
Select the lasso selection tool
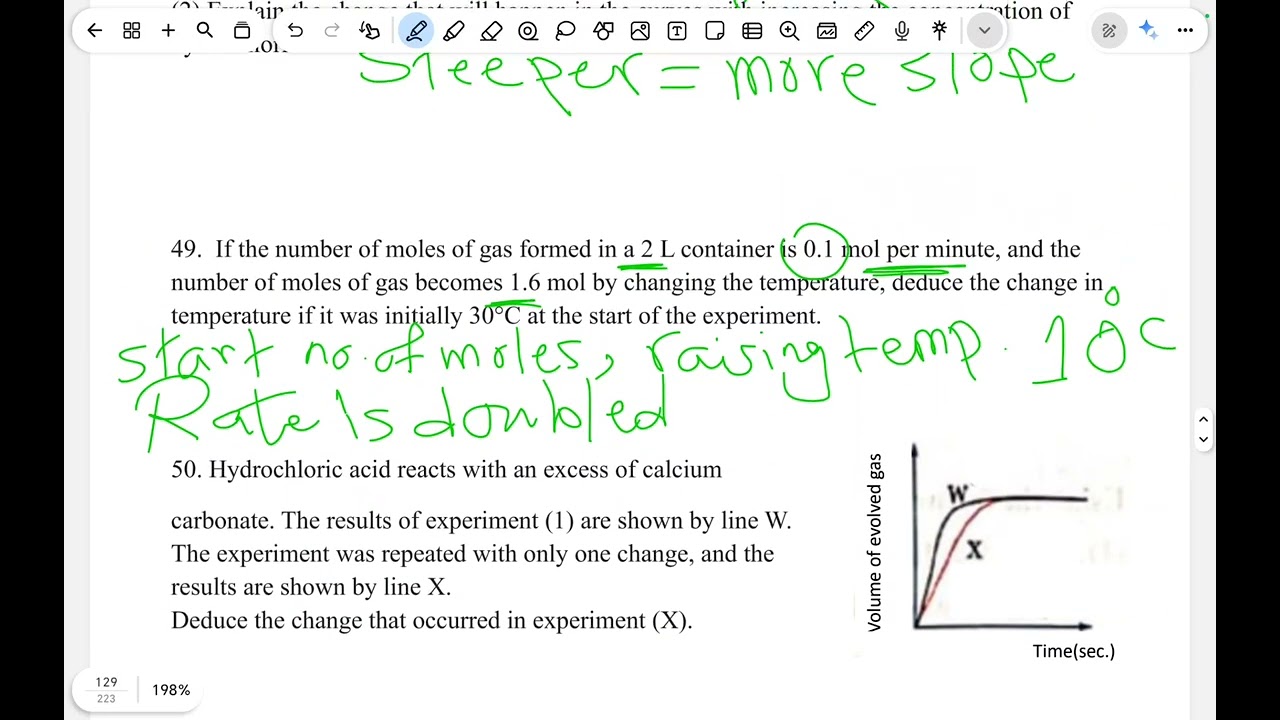point(565,31)
